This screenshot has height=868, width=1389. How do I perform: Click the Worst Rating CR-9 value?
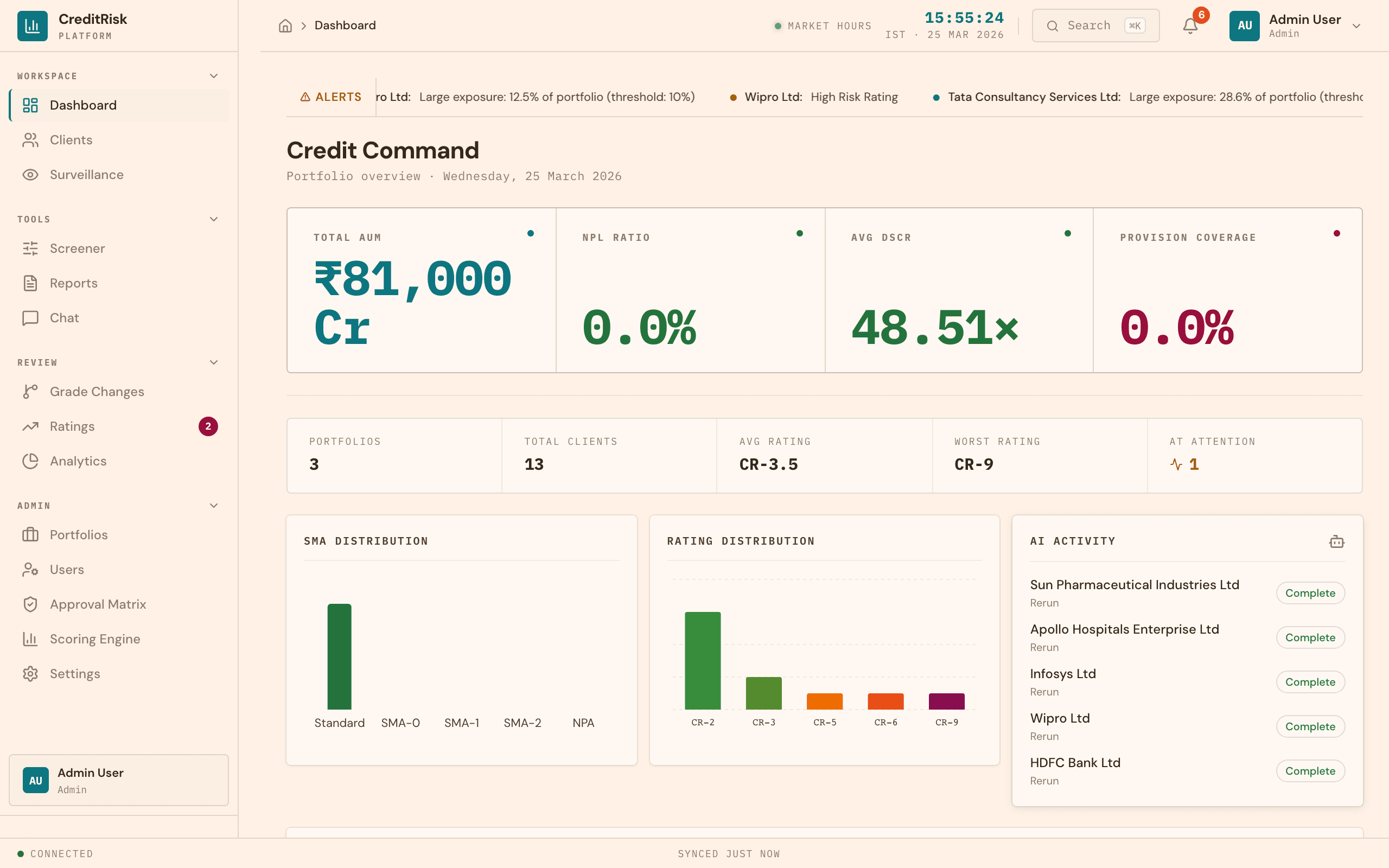[973, 464]
